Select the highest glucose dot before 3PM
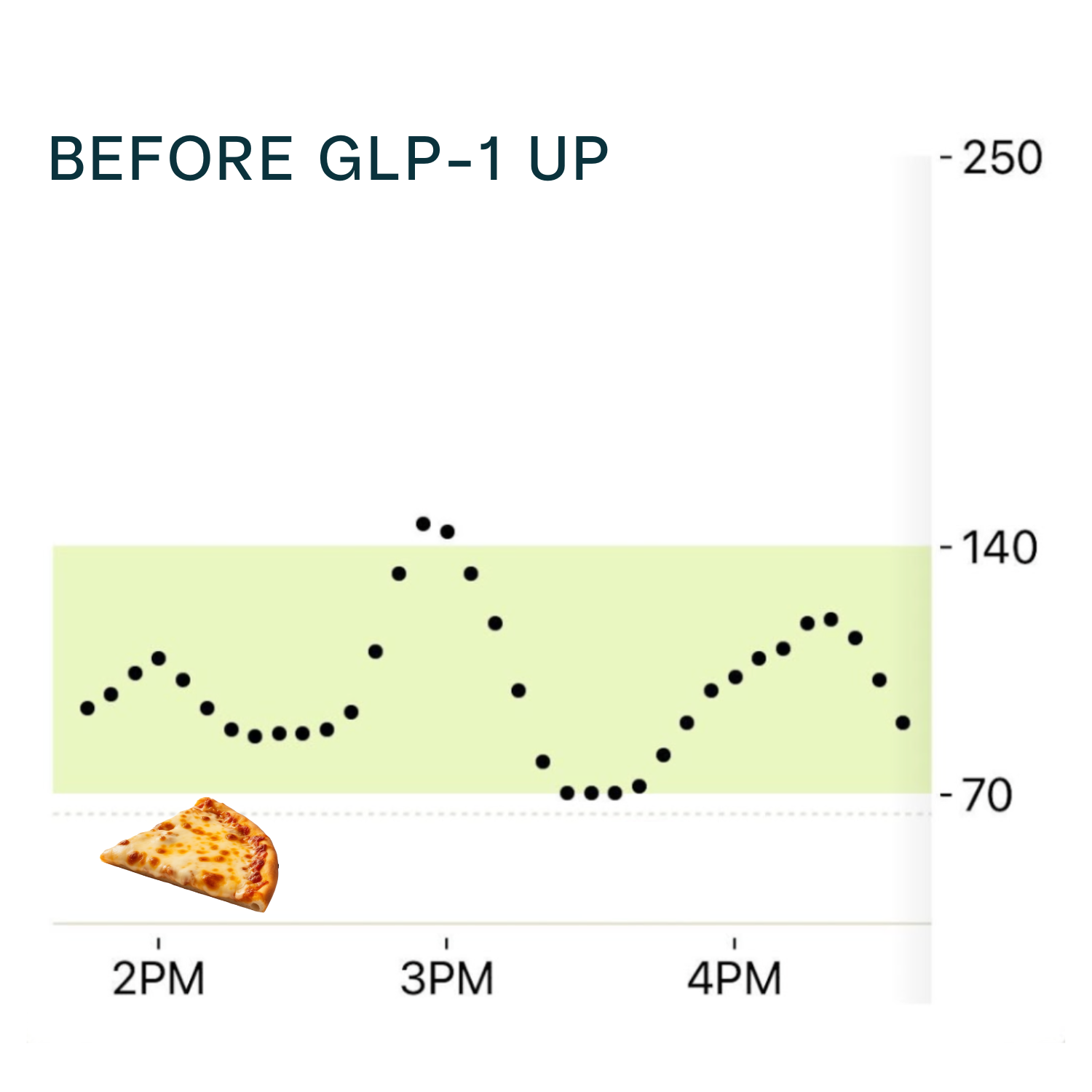Viewport: 1092px width, 1092px height. (423, 523)
